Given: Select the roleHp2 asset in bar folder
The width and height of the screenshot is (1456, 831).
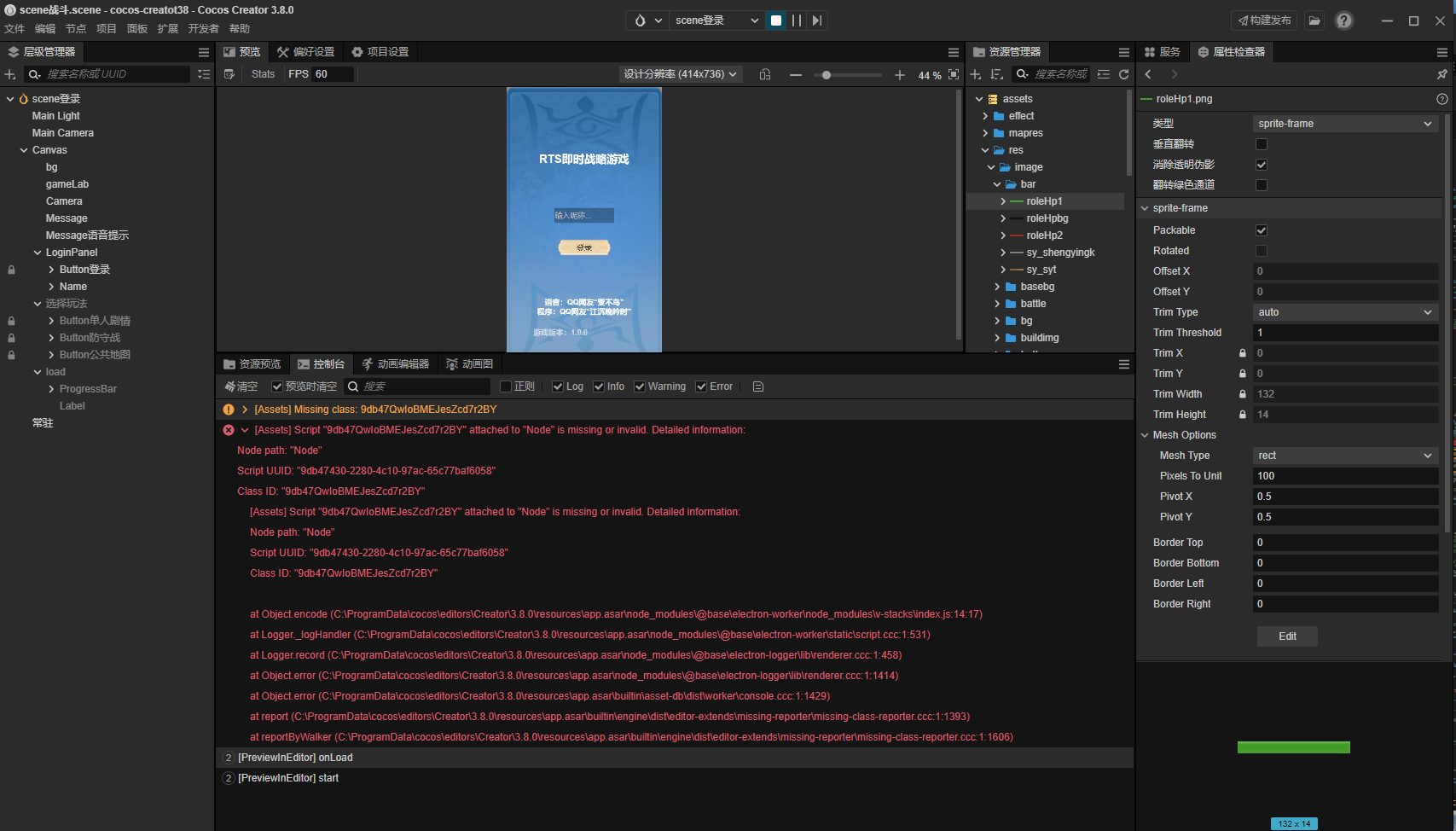Looking at the screenshot, I should point(1045,235).
